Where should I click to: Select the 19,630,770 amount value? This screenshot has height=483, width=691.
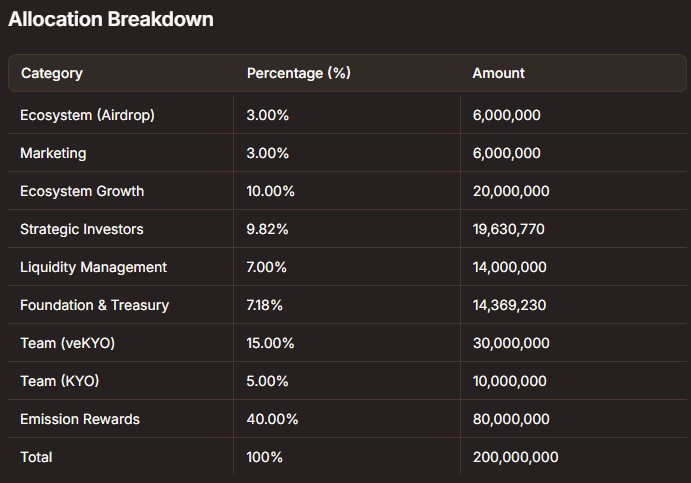pyautogui.click(x=508, y=229)
